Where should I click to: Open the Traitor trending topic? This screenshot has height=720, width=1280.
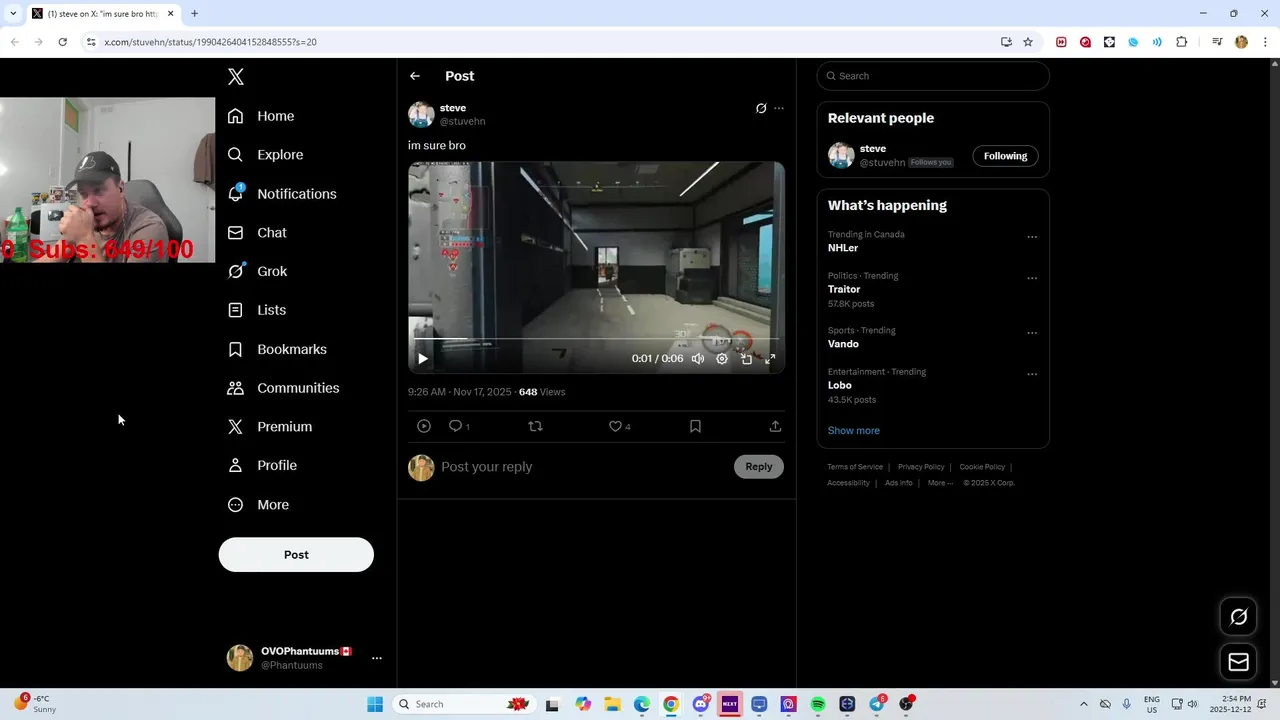(844, 289)
